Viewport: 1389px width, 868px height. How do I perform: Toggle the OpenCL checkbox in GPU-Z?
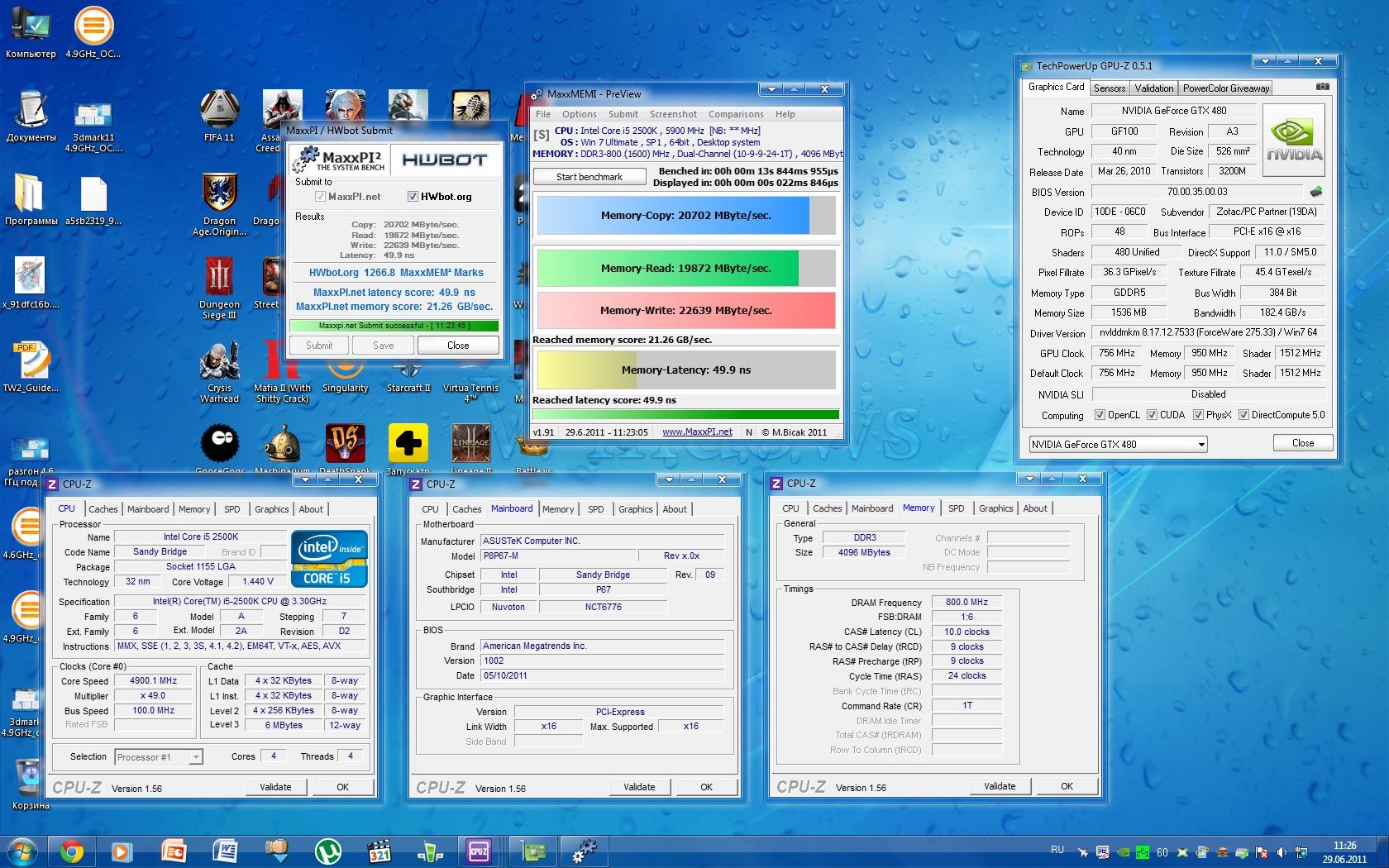pos(1100,415)
